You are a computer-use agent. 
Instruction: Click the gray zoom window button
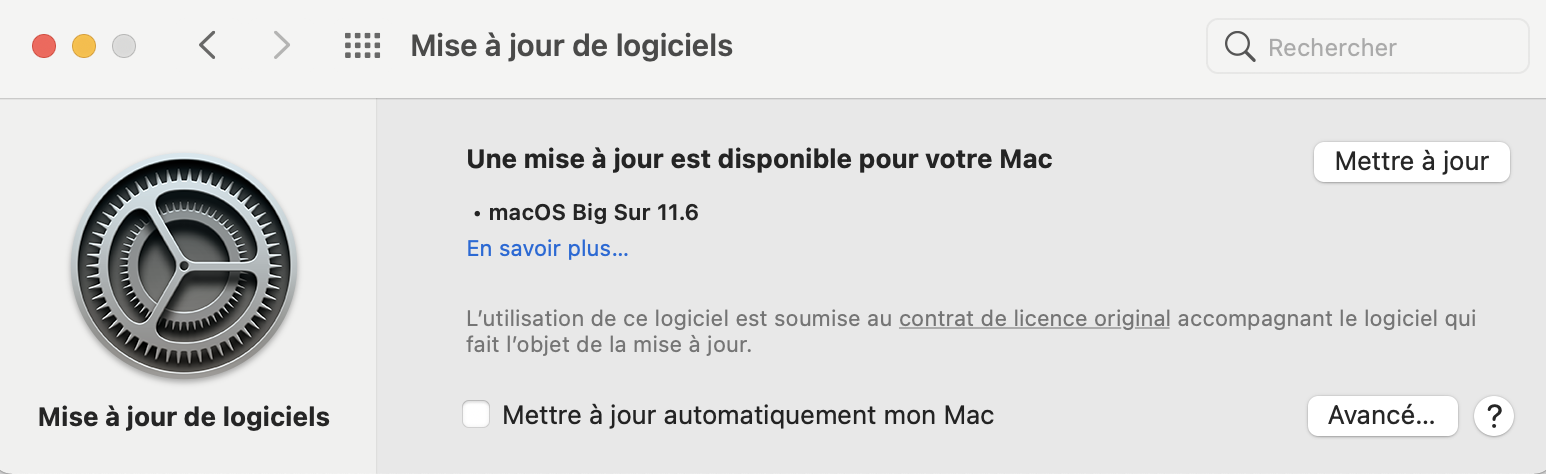pyautogui.click(x=123, y=46)
